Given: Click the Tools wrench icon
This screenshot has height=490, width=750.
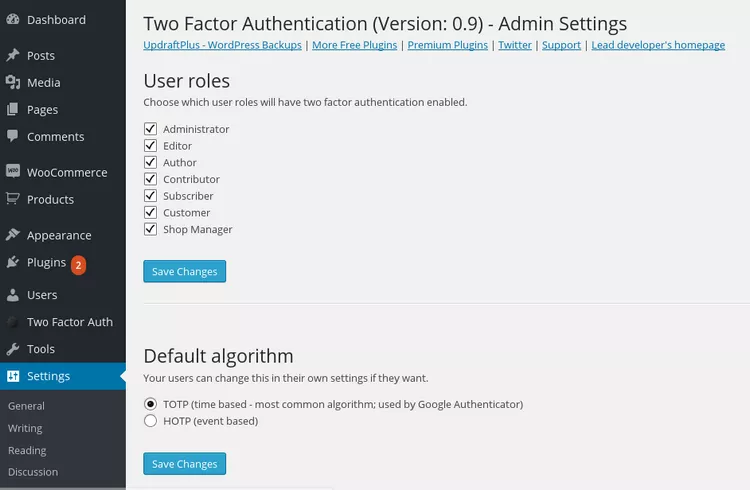Looking at the screenshot, I should point(13,349).
